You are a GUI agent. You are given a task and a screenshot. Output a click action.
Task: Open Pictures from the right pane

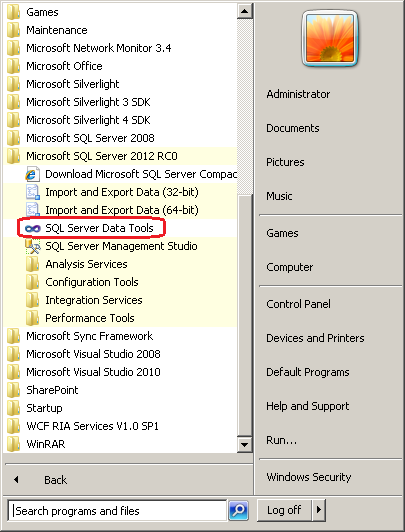285,162
